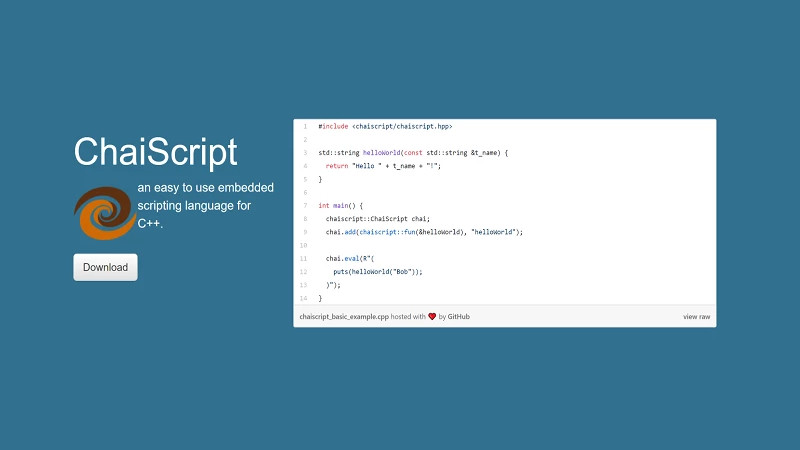Screen dimensions: 800x450
Task: Click the red heart icon in gist footer
Action: pyautogui.click(x=432, y=317)
